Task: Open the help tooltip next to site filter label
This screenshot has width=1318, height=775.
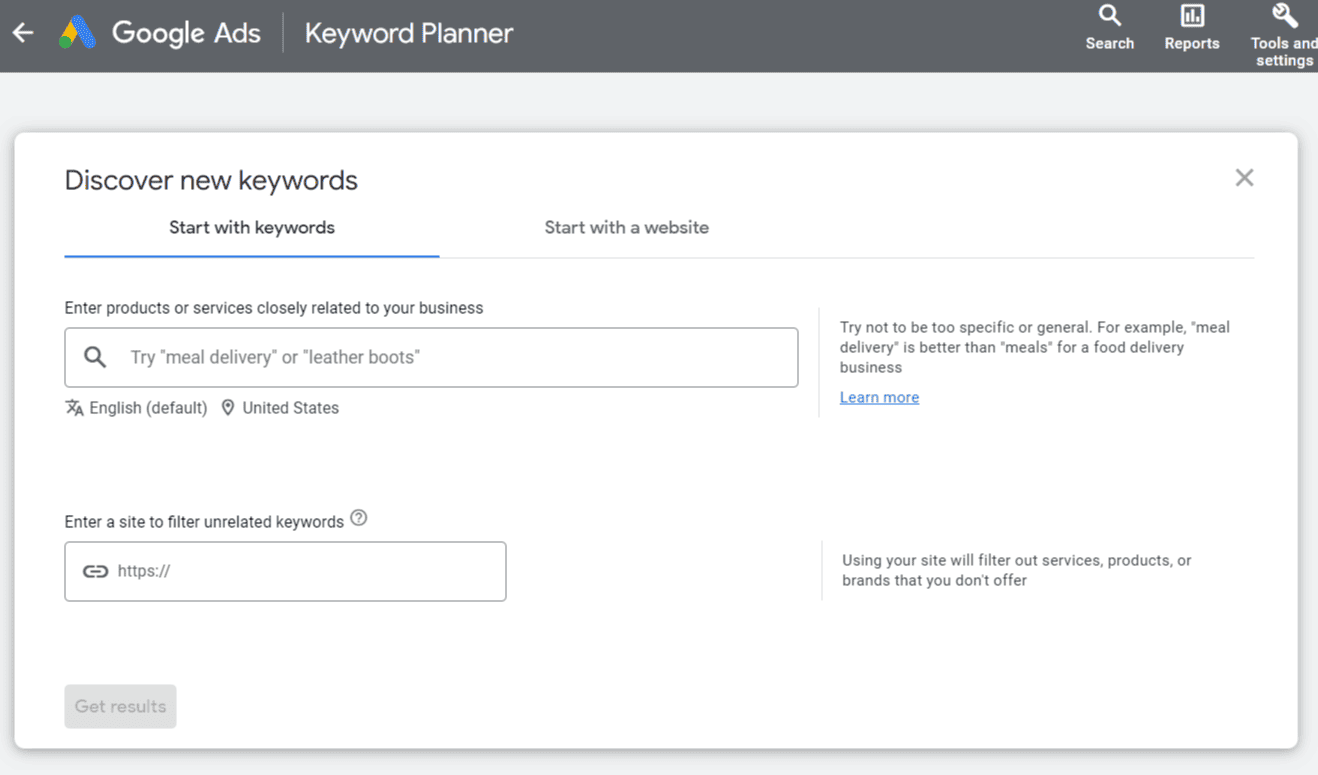Action: pyautogui.click(x=359, y=518)
